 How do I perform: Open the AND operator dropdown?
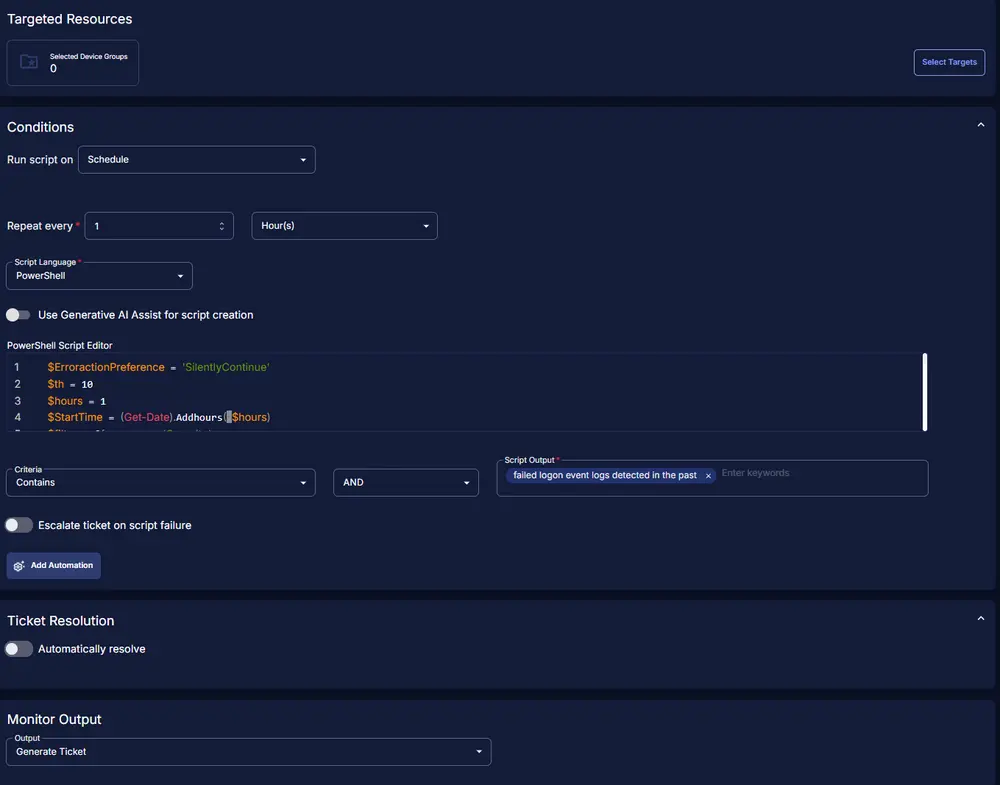[x=406, y=483]
